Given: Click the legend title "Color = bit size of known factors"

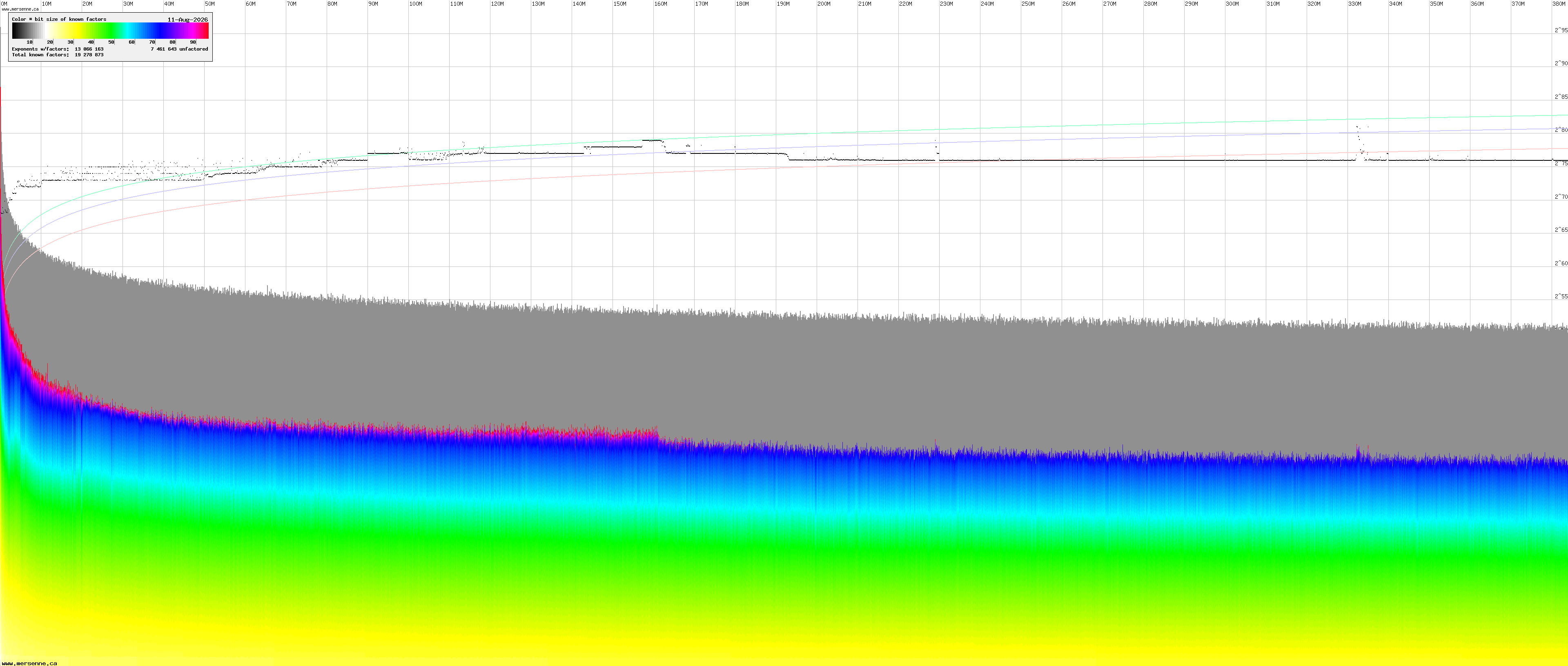Looking at the screenshot, I should pyautogui.click(x=59, y=20).
